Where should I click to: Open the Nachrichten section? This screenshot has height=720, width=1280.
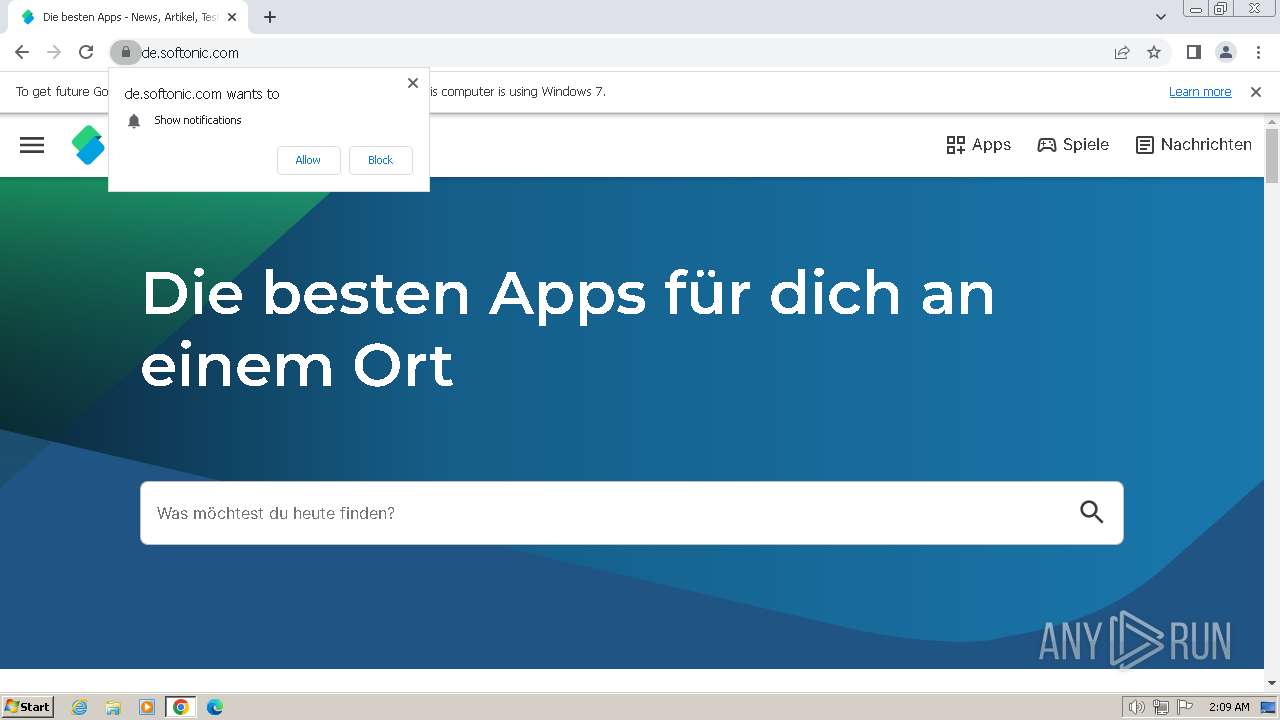click(1194, 145)
